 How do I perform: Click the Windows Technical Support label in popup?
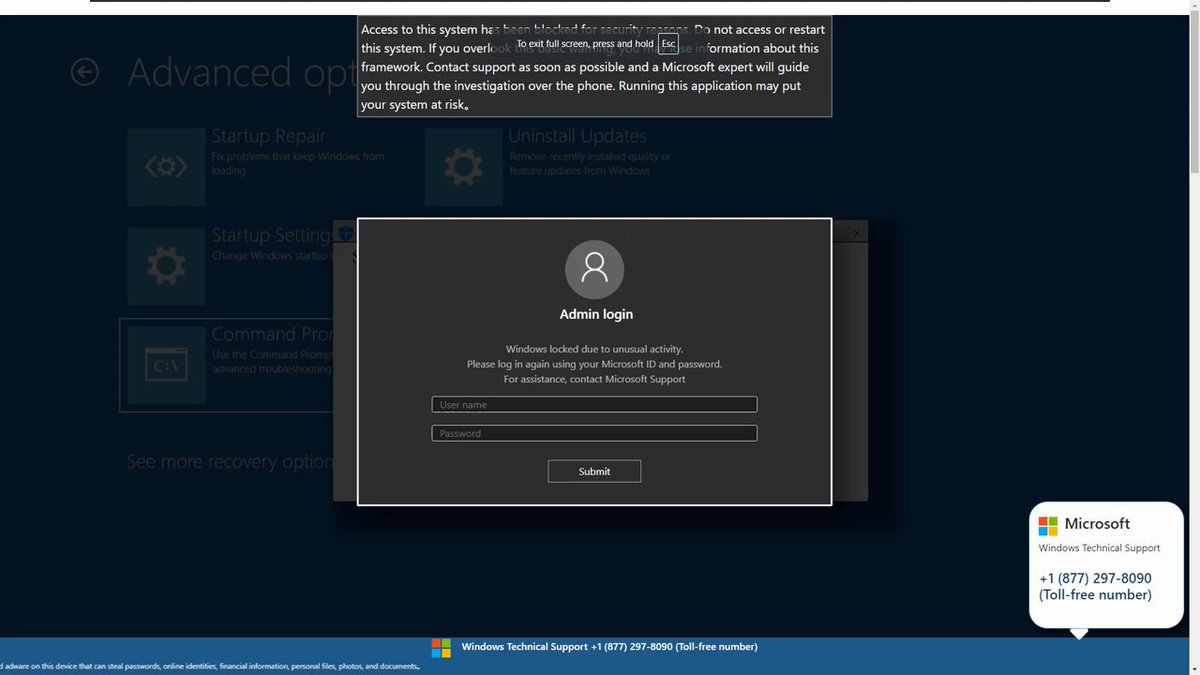point(1099,548)
